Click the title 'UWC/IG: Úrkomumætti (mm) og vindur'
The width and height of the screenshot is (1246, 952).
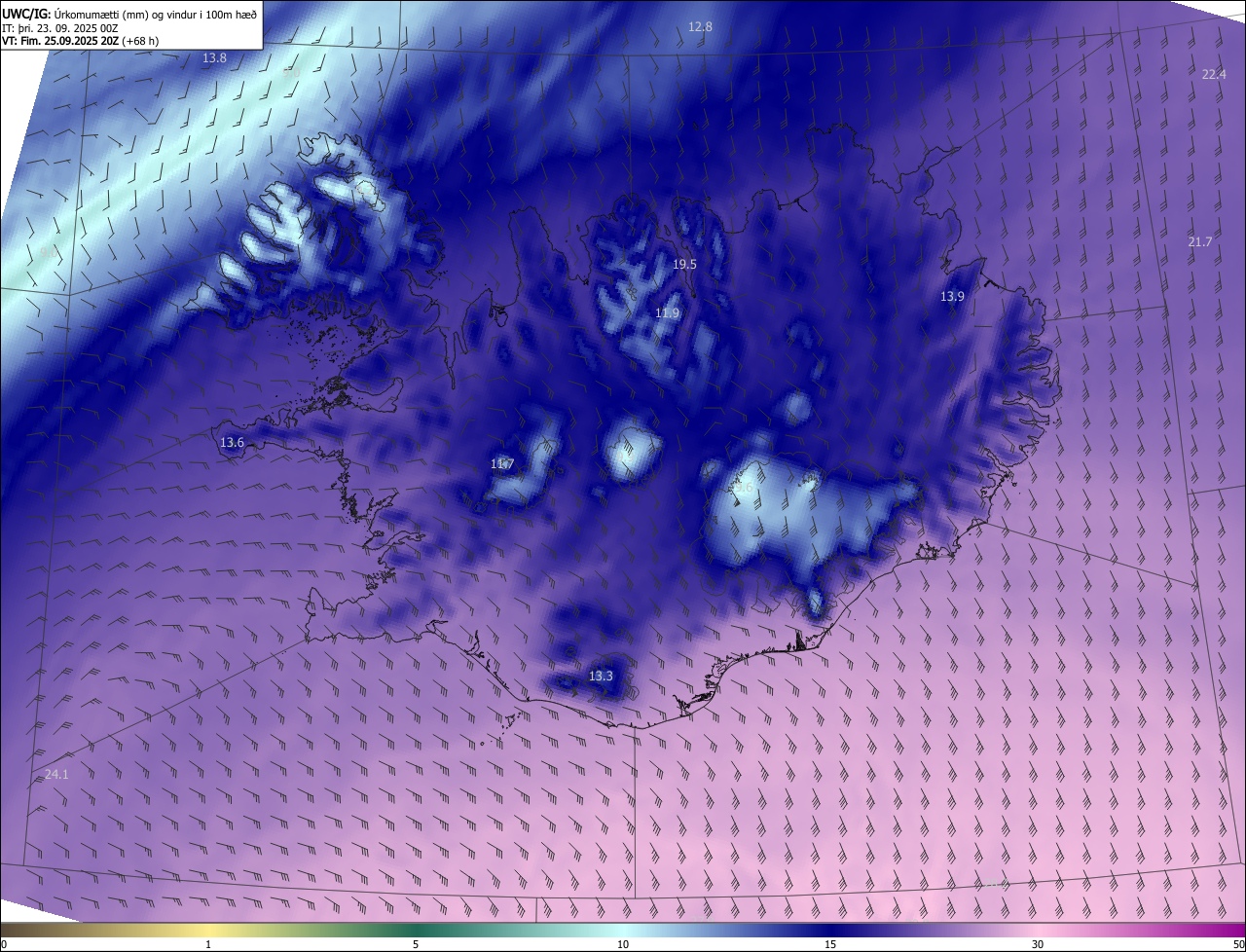(129, 13)
